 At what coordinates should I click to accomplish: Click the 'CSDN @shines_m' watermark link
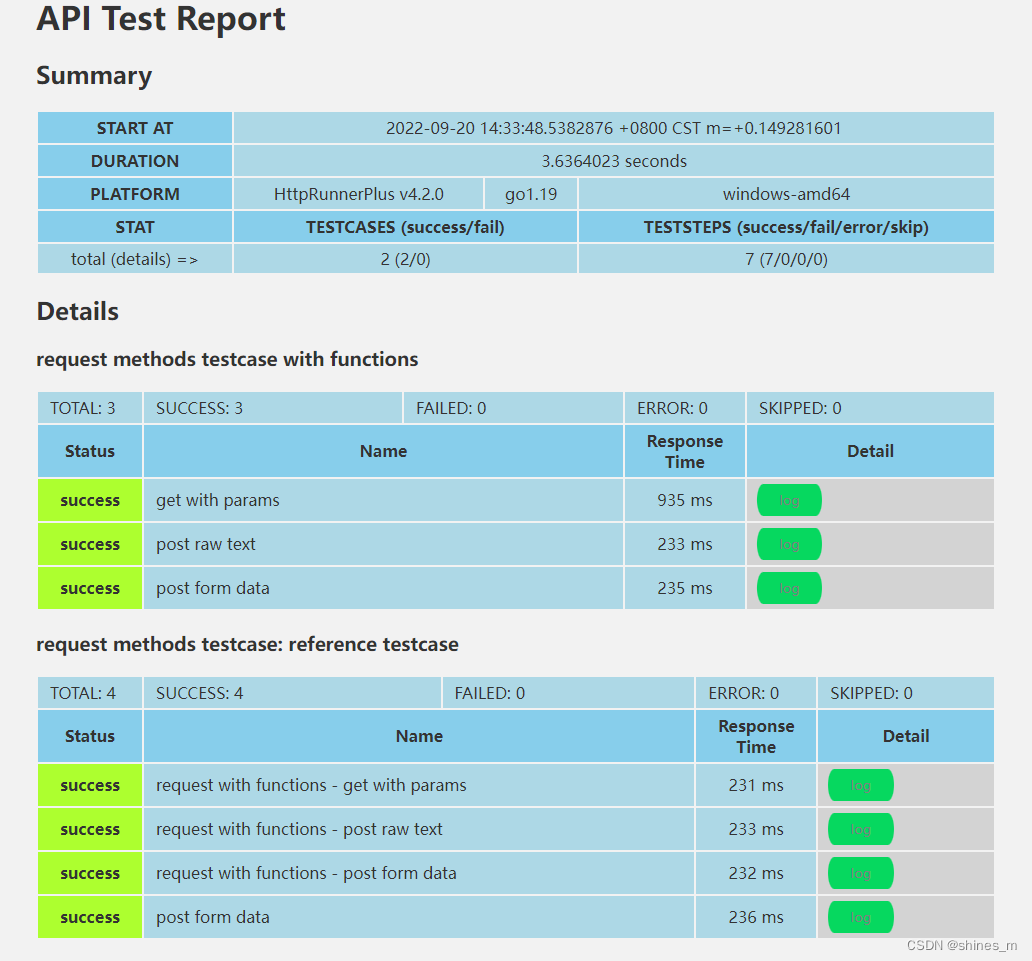962,944
